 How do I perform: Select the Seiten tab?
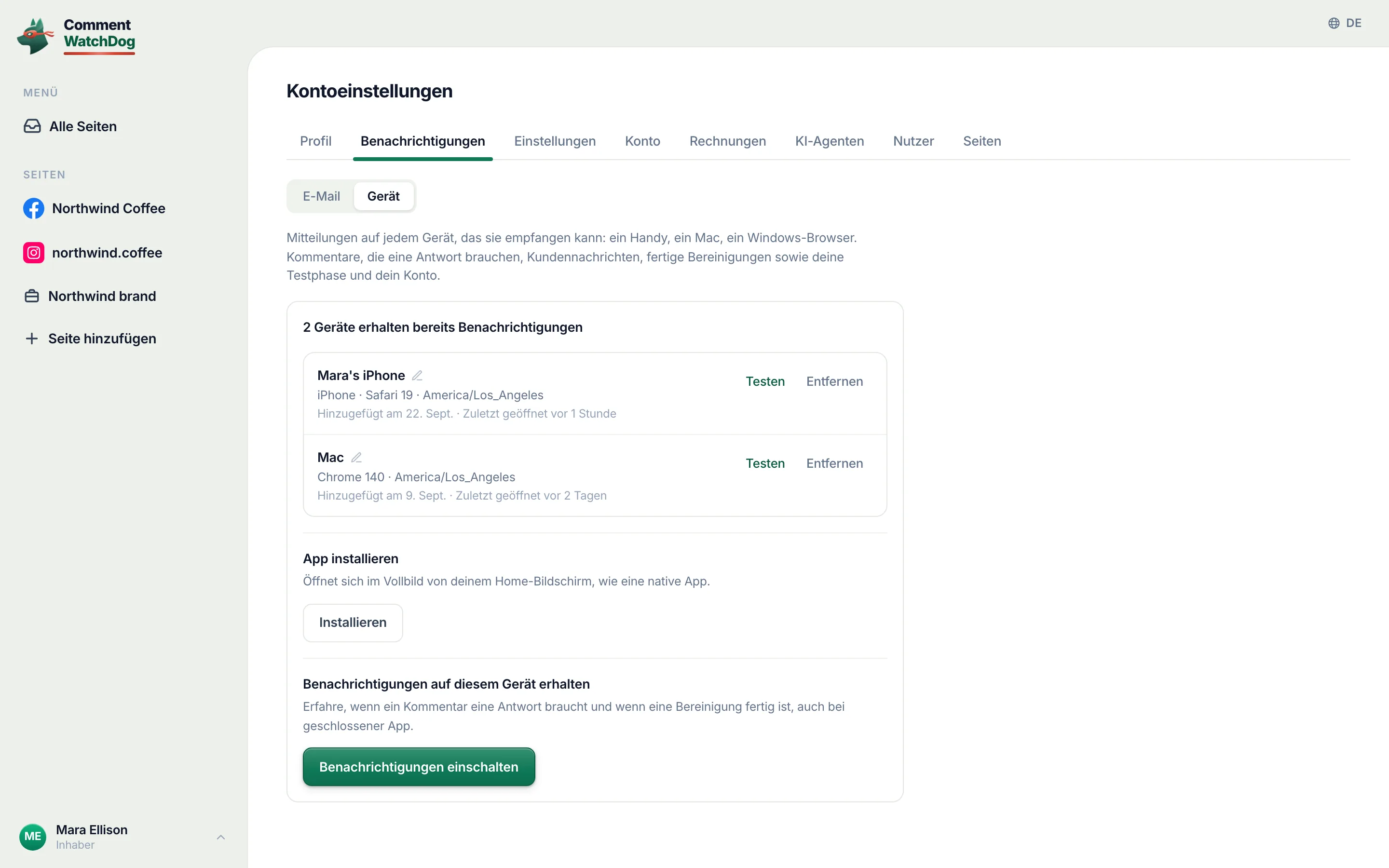981,141
